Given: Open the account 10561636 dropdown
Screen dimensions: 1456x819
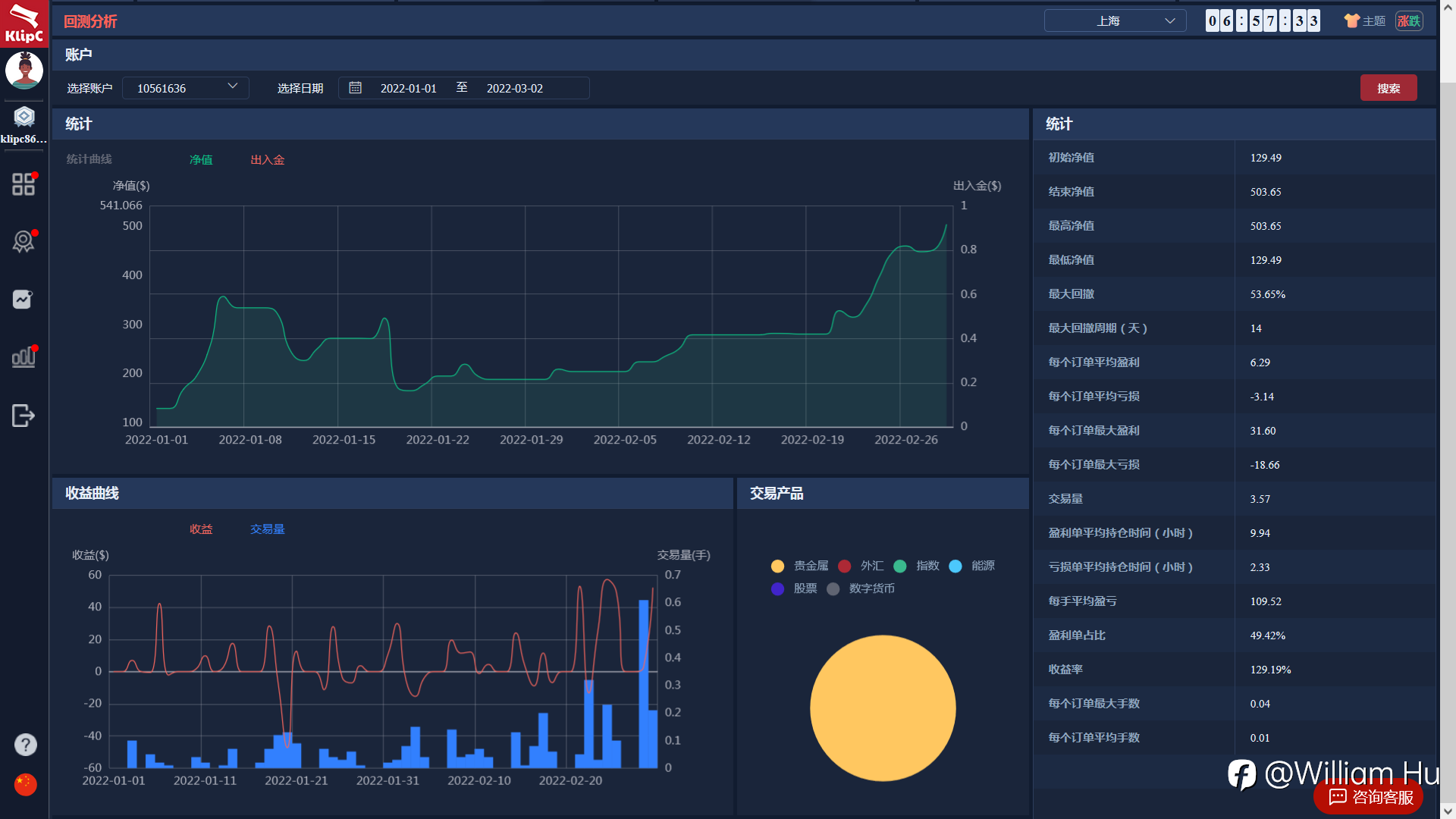Looking at the screenshot, I should pos(186,88).
